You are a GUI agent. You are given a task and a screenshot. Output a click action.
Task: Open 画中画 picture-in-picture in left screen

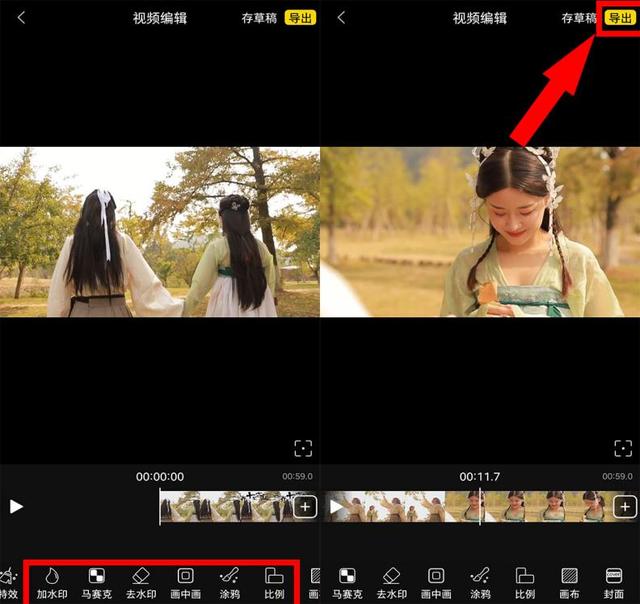point(185,582)
